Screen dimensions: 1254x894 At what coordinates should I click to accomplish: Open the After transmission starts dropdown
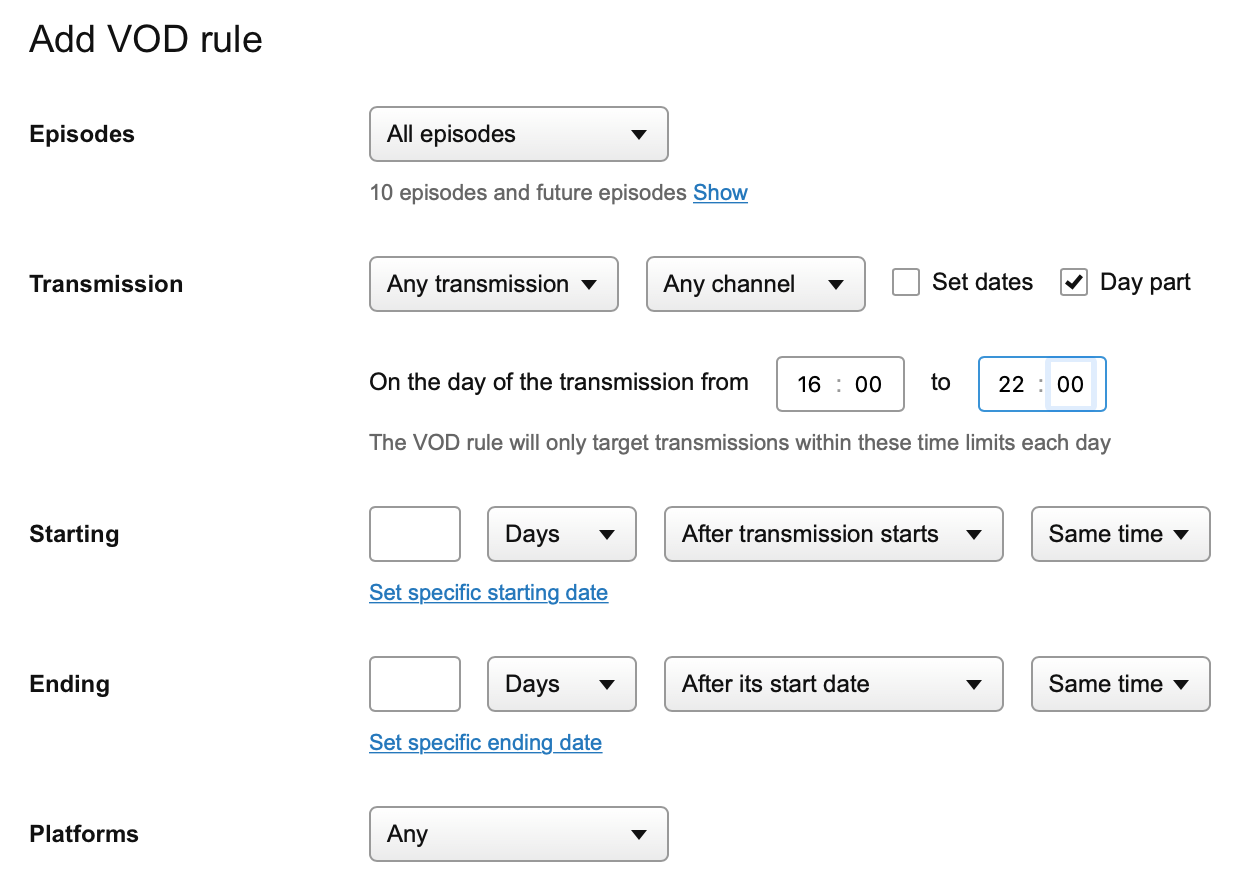pyautogui.click(x=833, y=534)
